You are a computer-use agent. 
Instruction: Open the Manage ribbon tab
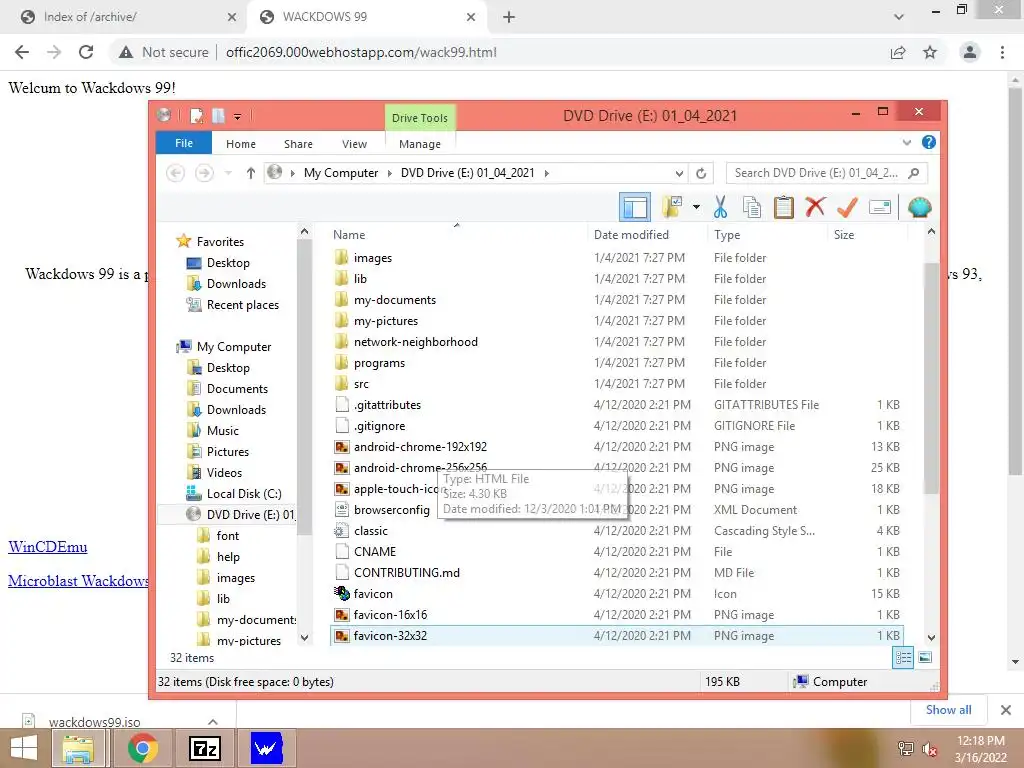[x=420, y=144]
